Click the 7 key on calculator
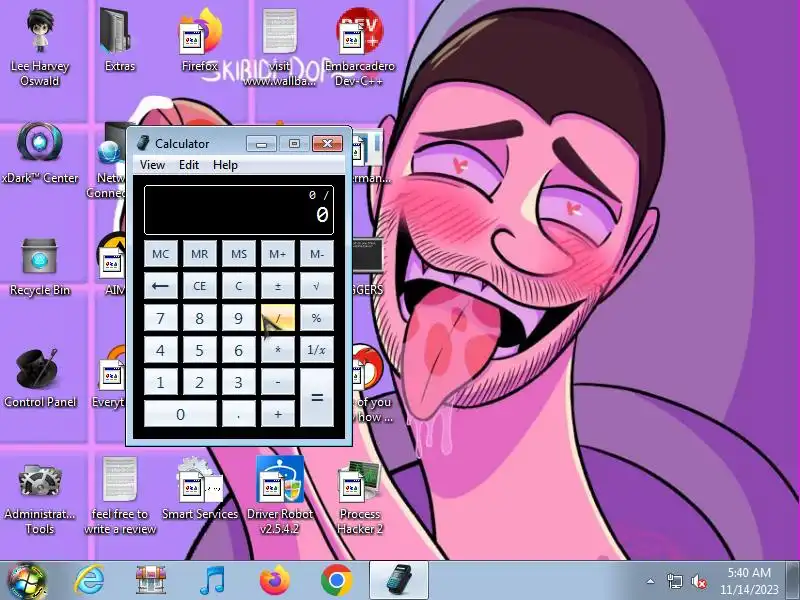 161,318
